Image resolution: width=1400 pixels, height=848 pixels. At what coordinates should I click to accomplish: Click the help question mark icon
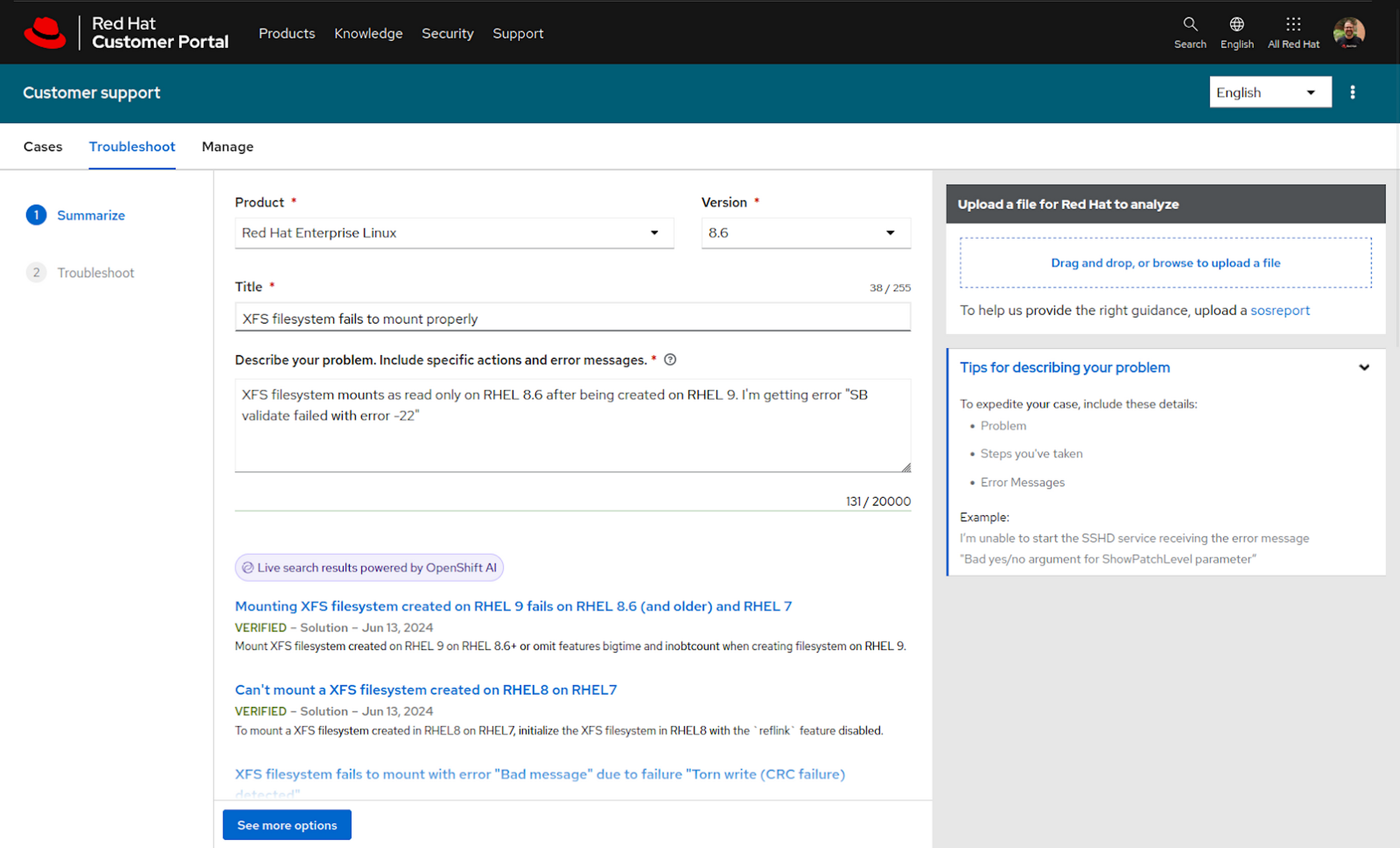point(670,360)
